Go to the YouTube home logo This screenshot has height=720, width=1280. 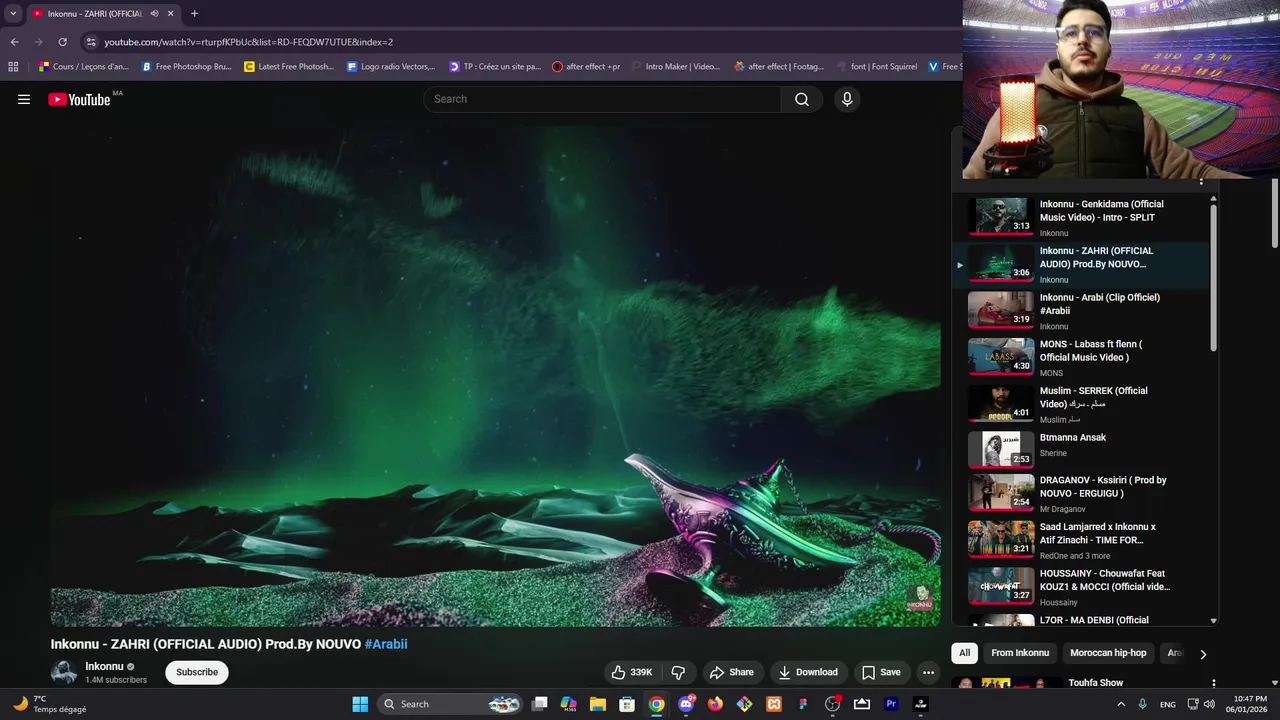[x=80, y=99]
